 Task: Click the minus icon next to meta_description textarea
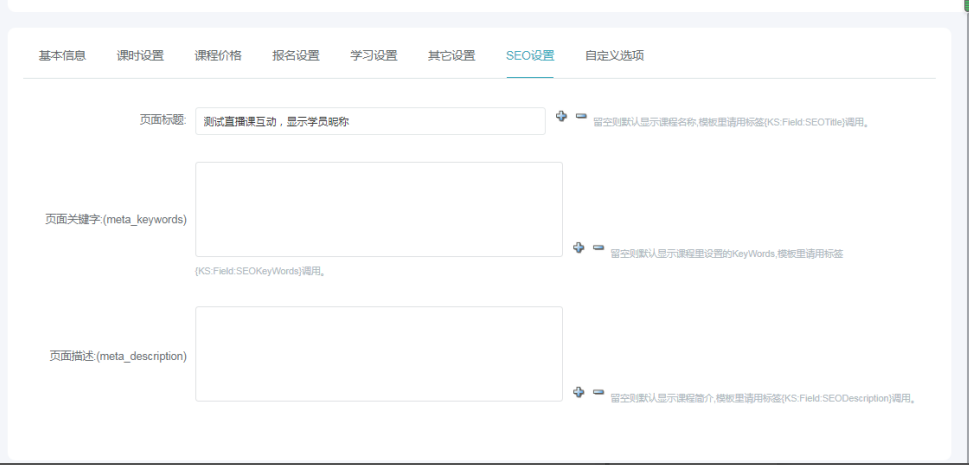coord(598,392)
